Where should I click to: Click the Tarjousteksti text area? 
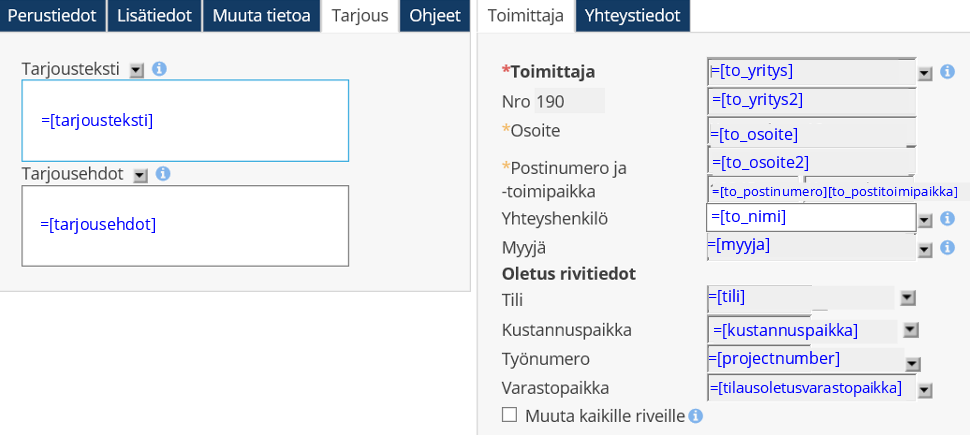[x=185, y=120]
